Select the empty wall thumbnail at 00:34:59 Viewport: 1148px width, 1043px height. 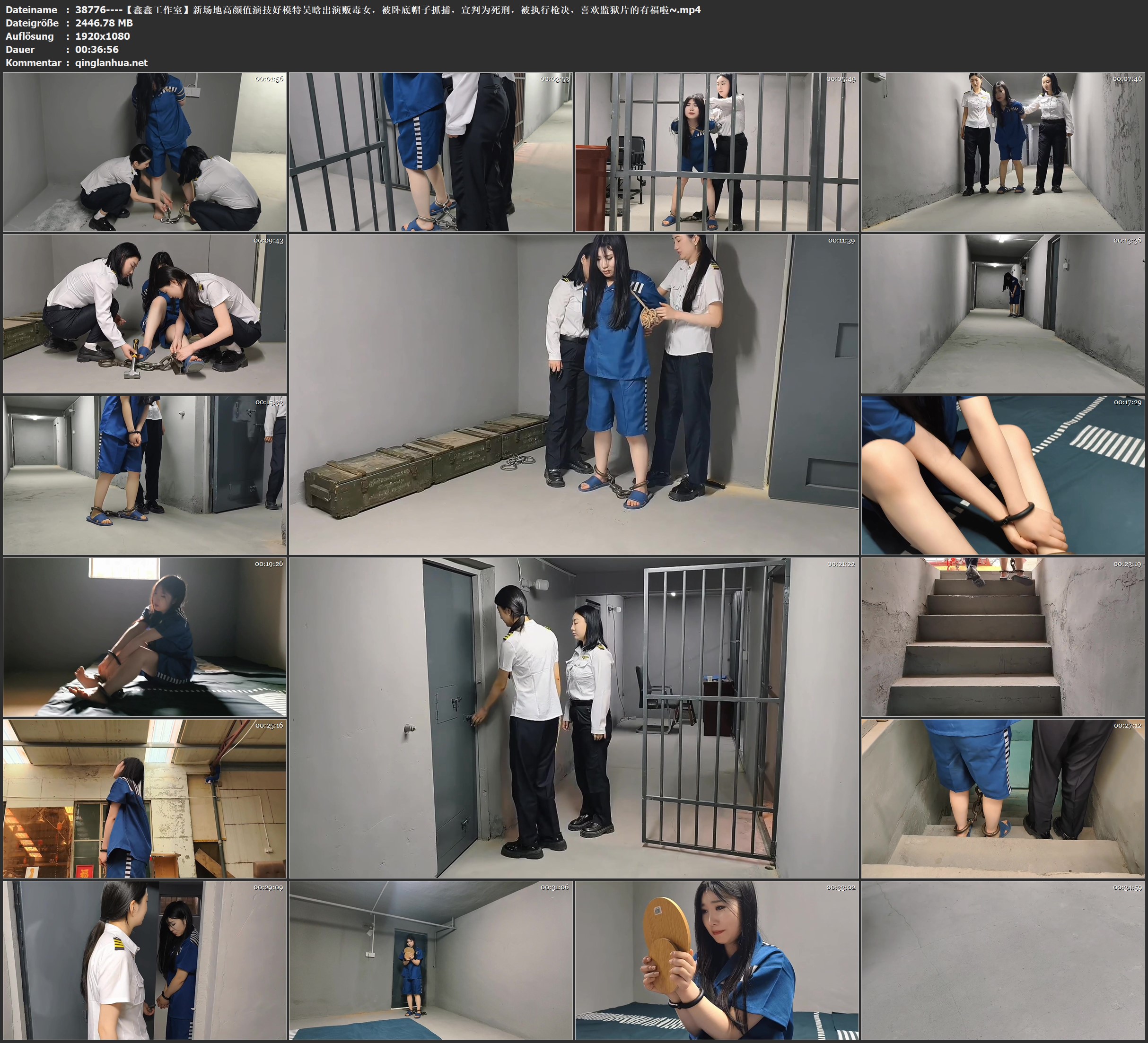pyautogui.click(x=1003, y=960)
